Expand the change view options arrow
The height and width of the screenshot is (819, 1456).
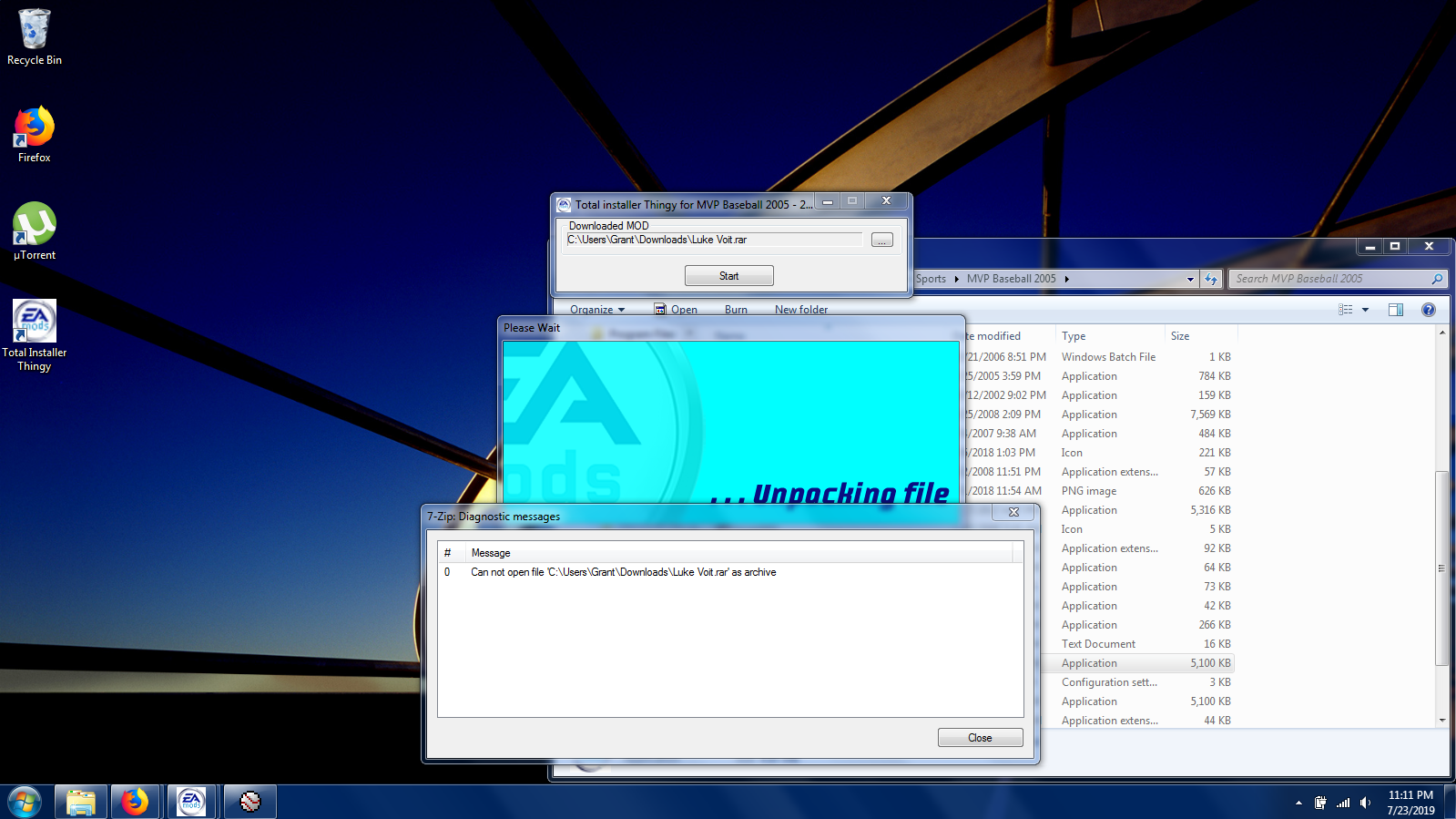coord(1365,310)
